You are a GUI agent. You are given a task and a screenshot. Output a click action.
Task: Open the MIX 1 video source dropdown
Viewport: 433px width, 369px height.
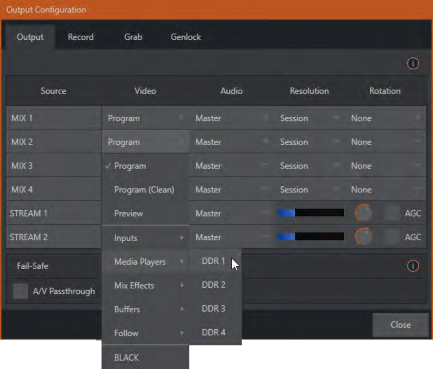click(x=145, y=118)
